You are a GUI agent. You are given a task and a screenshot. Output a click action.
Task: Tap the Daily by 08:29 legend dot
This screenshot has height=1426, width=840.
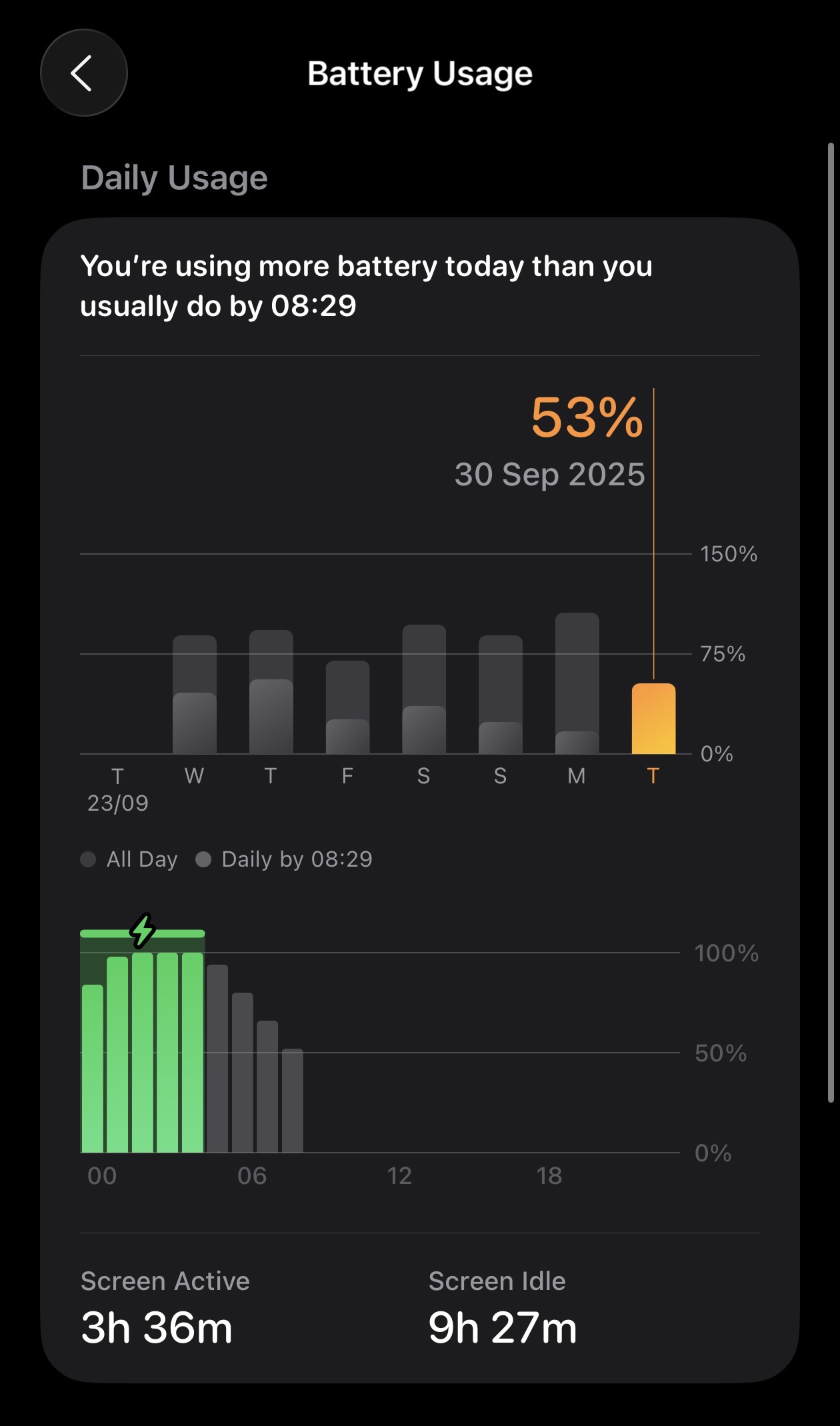click(x=203, y=859)
